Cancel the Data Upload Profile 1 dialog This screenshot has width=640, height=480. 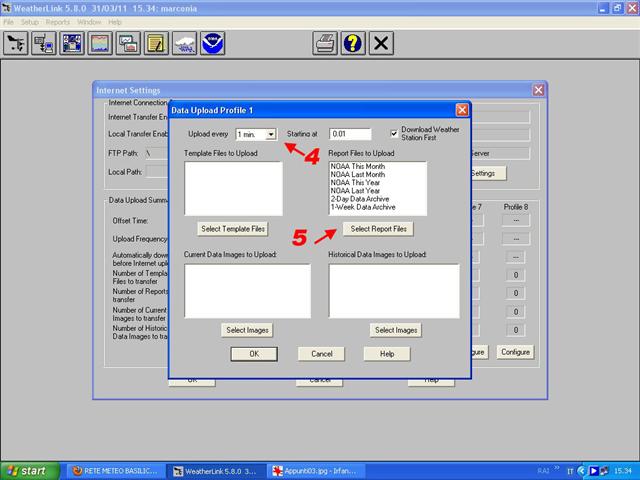(x=322, y=354)
